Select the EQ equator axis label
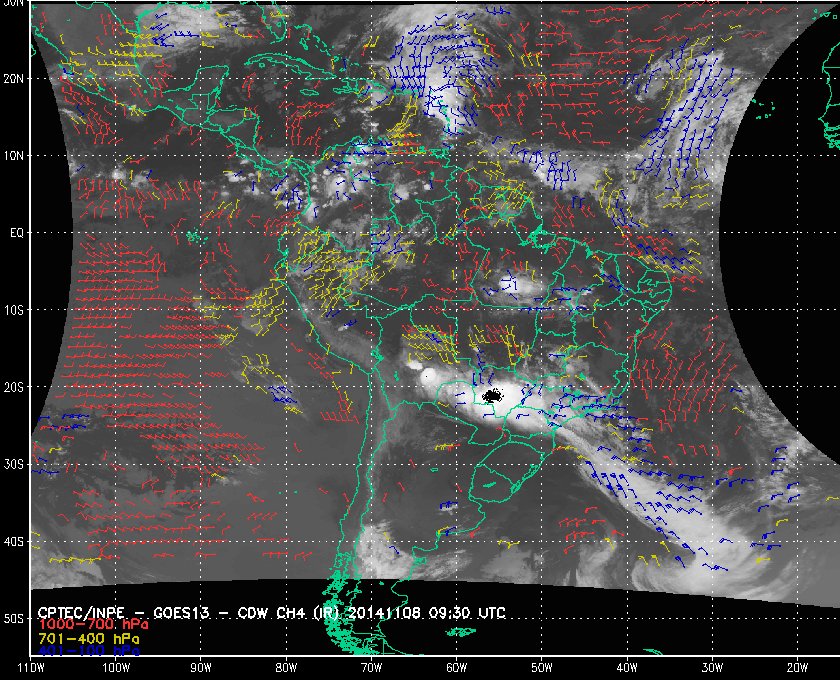Viewport: 840px width, 680px height. tap(17, 233)
